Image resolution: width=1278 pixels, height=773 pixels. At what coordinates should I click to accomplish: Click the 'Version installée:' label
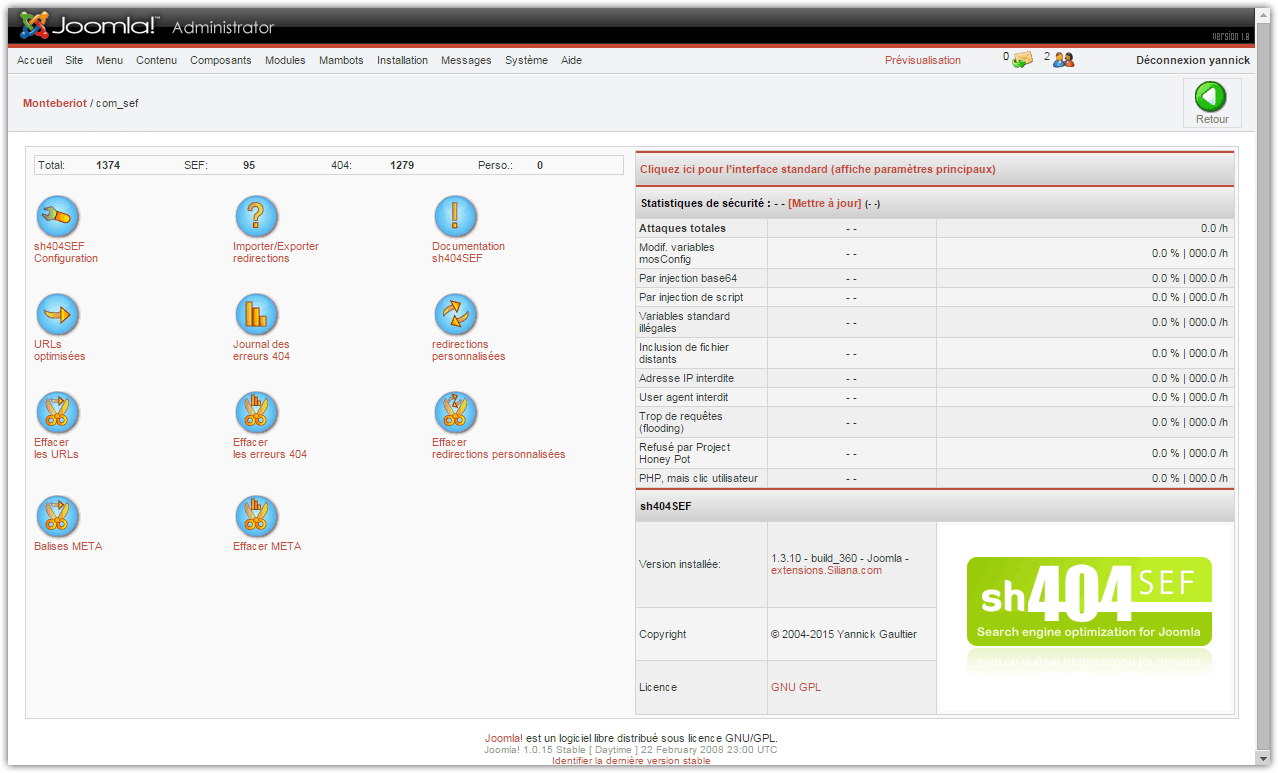click(x=680, y=564)
